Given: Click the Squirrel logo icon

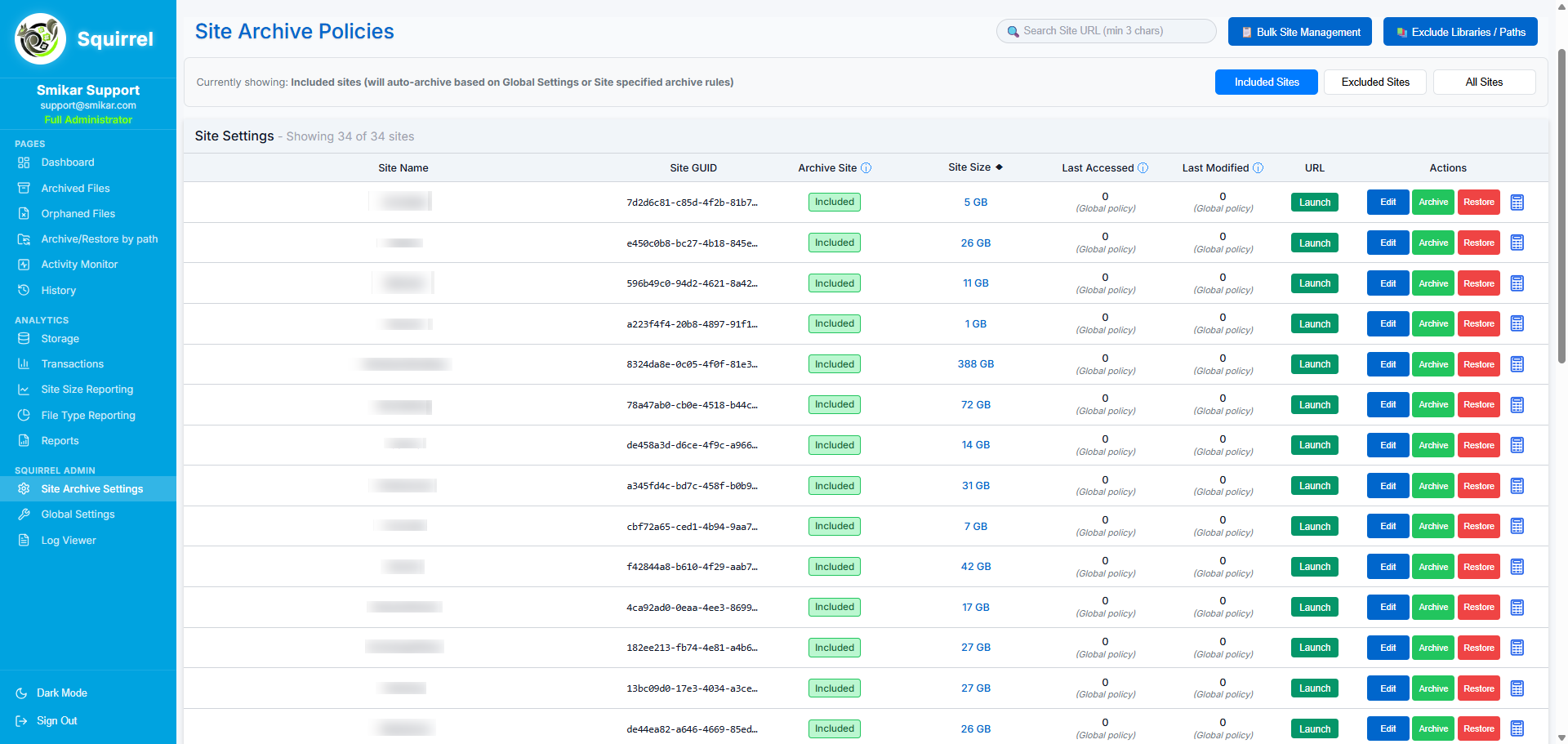Looking at the screenshot, I should [x=40, y=38].
